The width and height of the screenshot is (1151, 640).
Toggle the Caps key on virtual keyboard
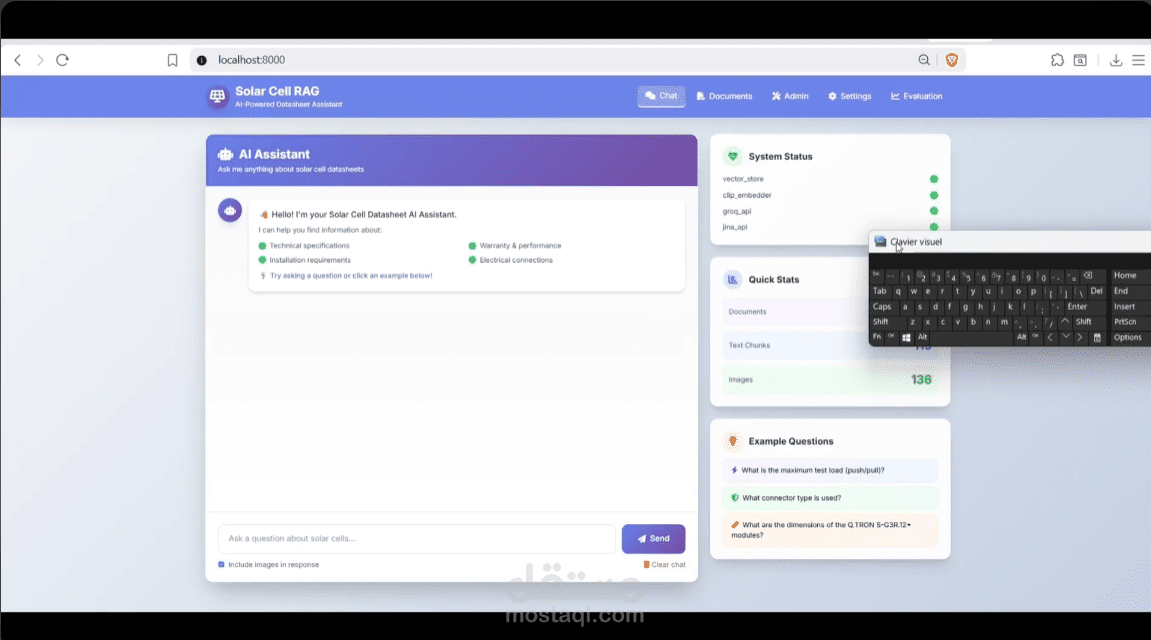point(884,308)
